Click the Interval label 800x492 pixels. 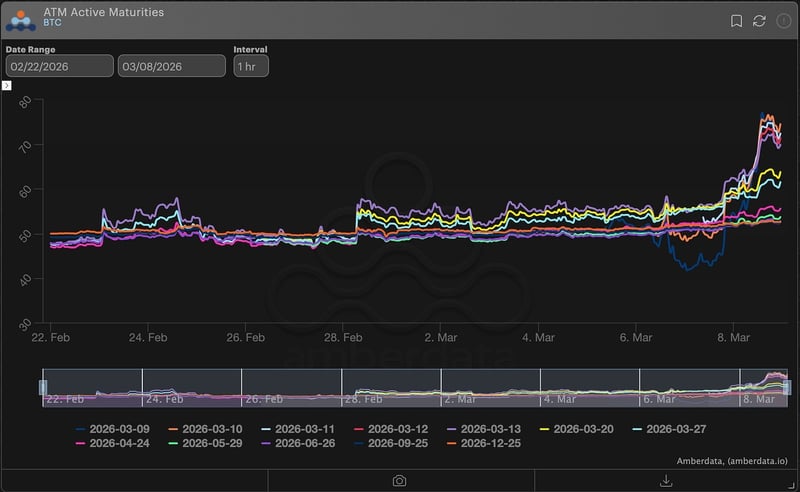tap(250, 50)
